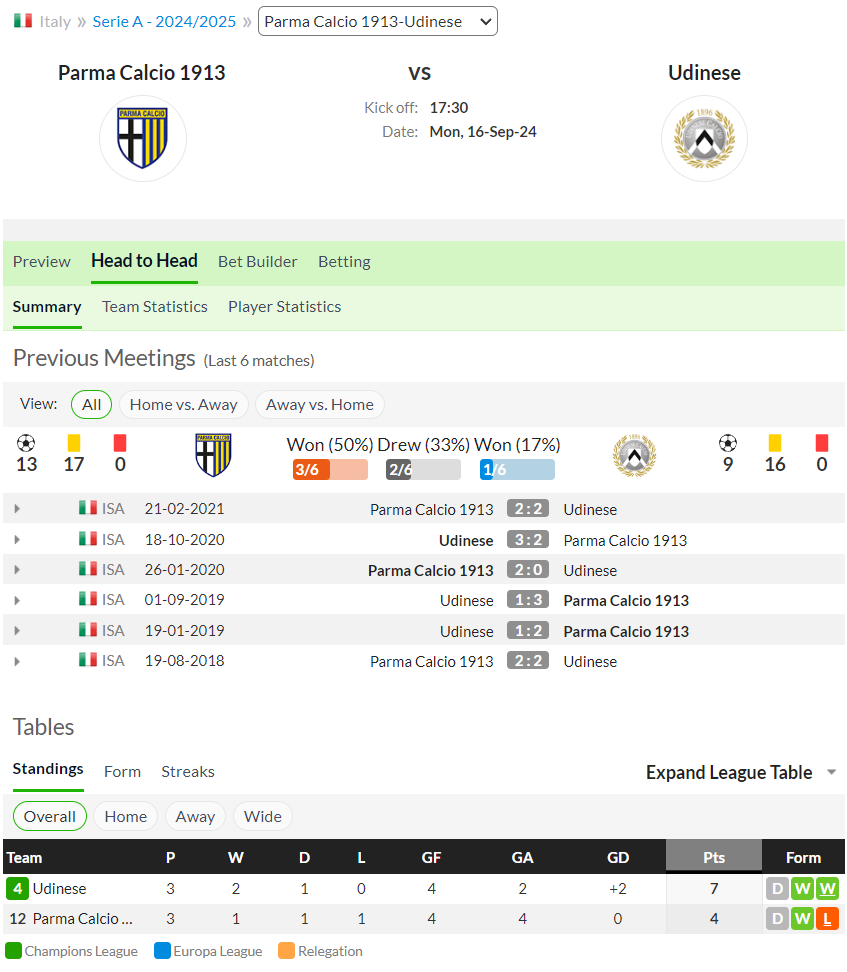
Task: Click the orange L form badge for Parma
Action: [827, 919]
